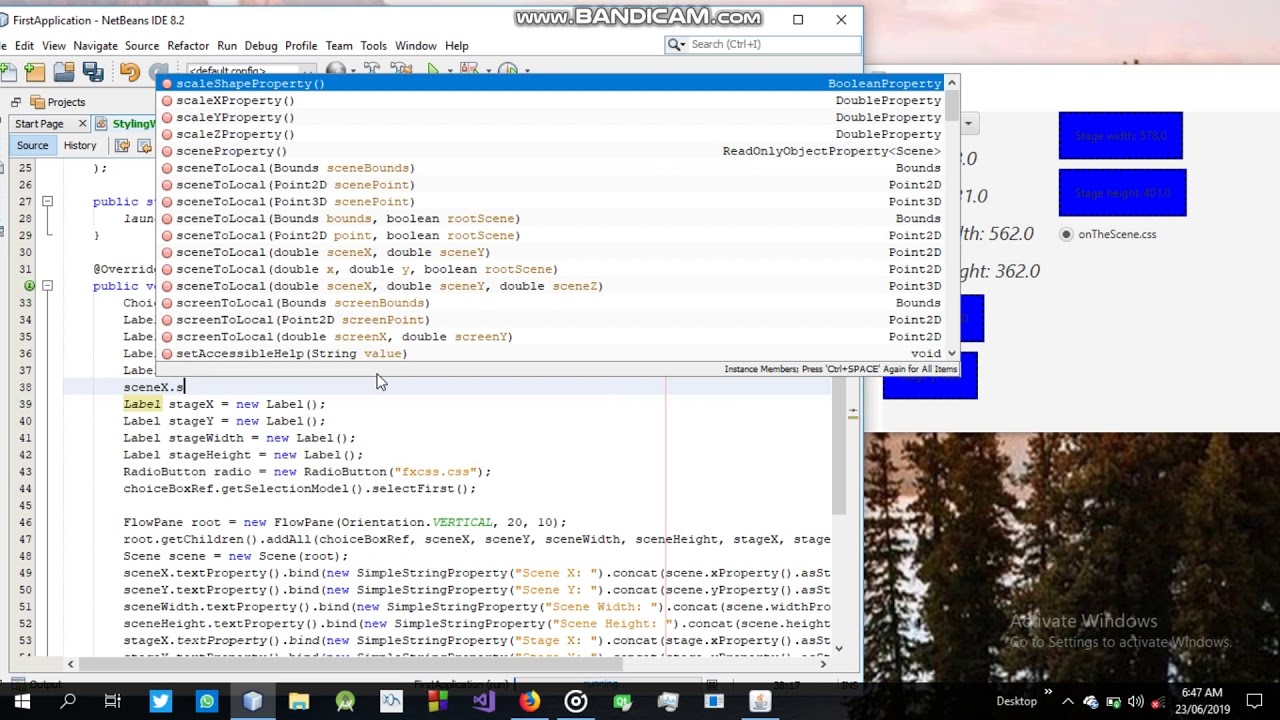
Task: Click the Windows Start button
Action: (22, 701)
